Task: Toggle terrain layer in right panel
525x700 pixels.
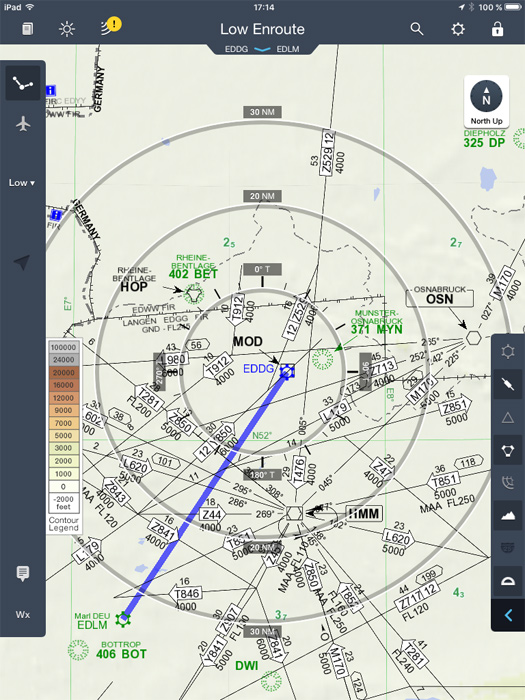Action: pyautogui.click(x=508, y=516)
